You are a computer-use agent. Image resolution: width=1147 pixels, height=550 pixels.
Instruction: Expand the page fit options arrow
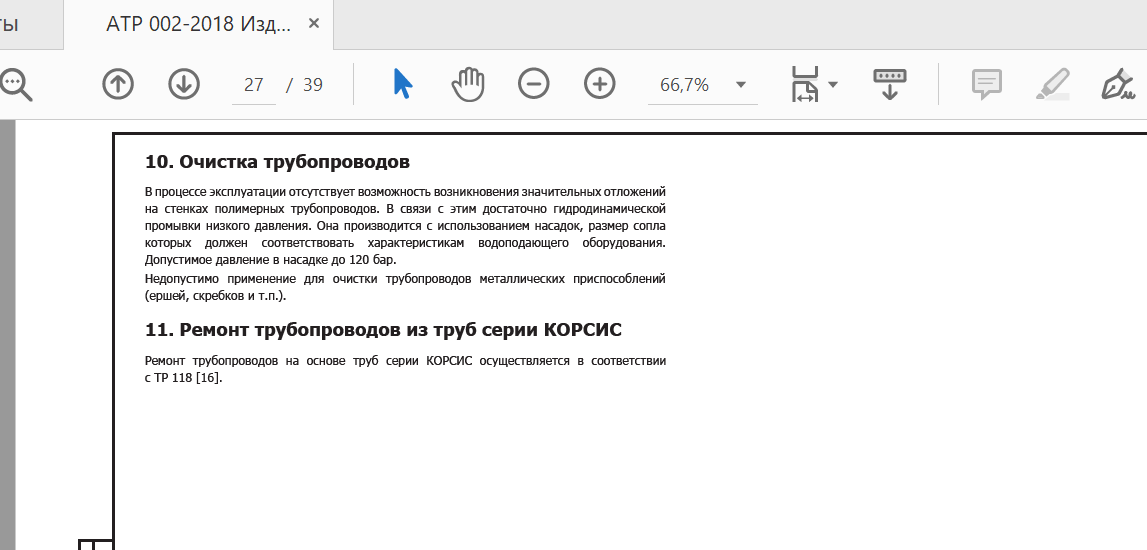click(x=833, y=85)
